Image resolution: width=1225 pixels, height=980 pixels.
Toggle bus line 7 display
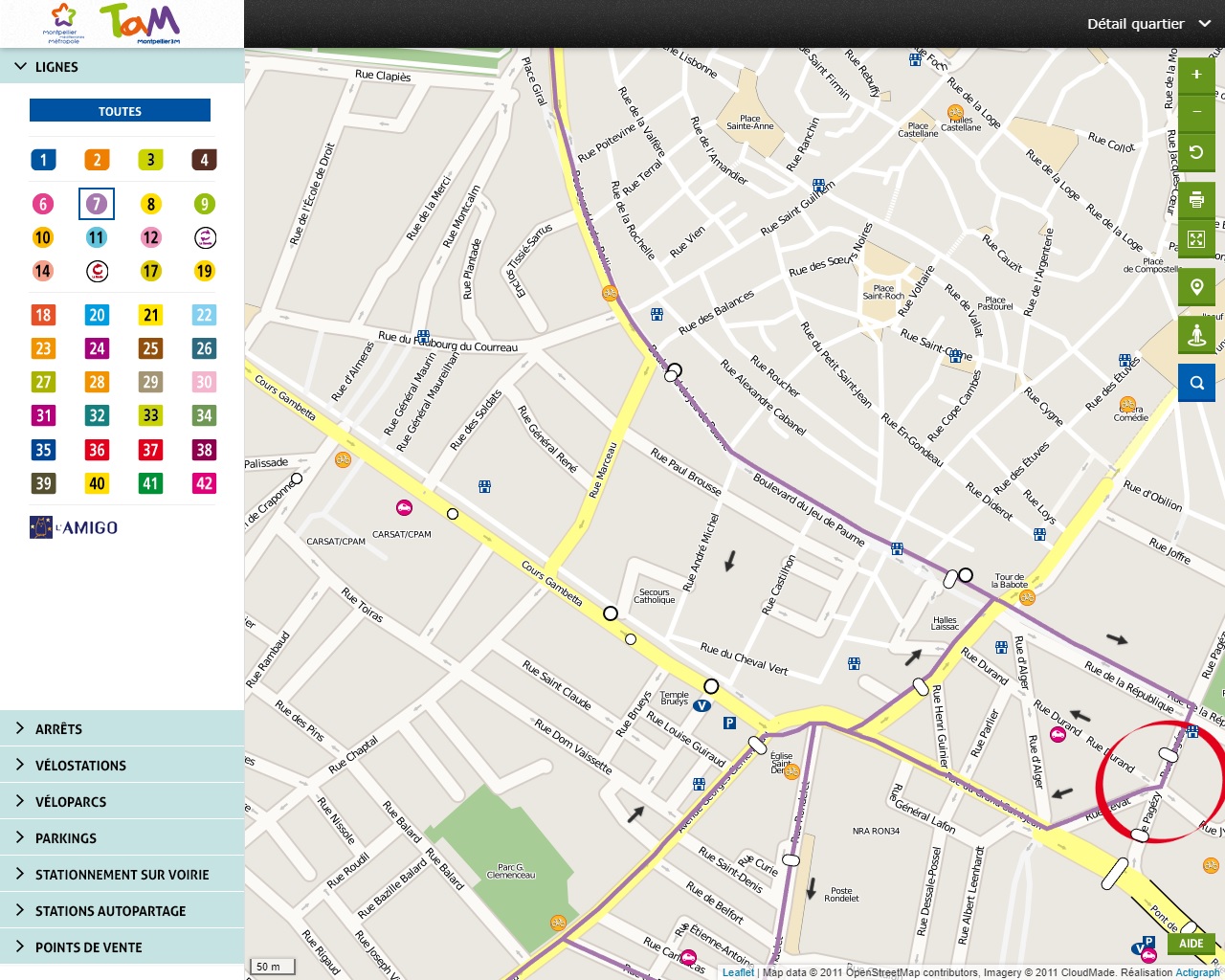point(97,204)
